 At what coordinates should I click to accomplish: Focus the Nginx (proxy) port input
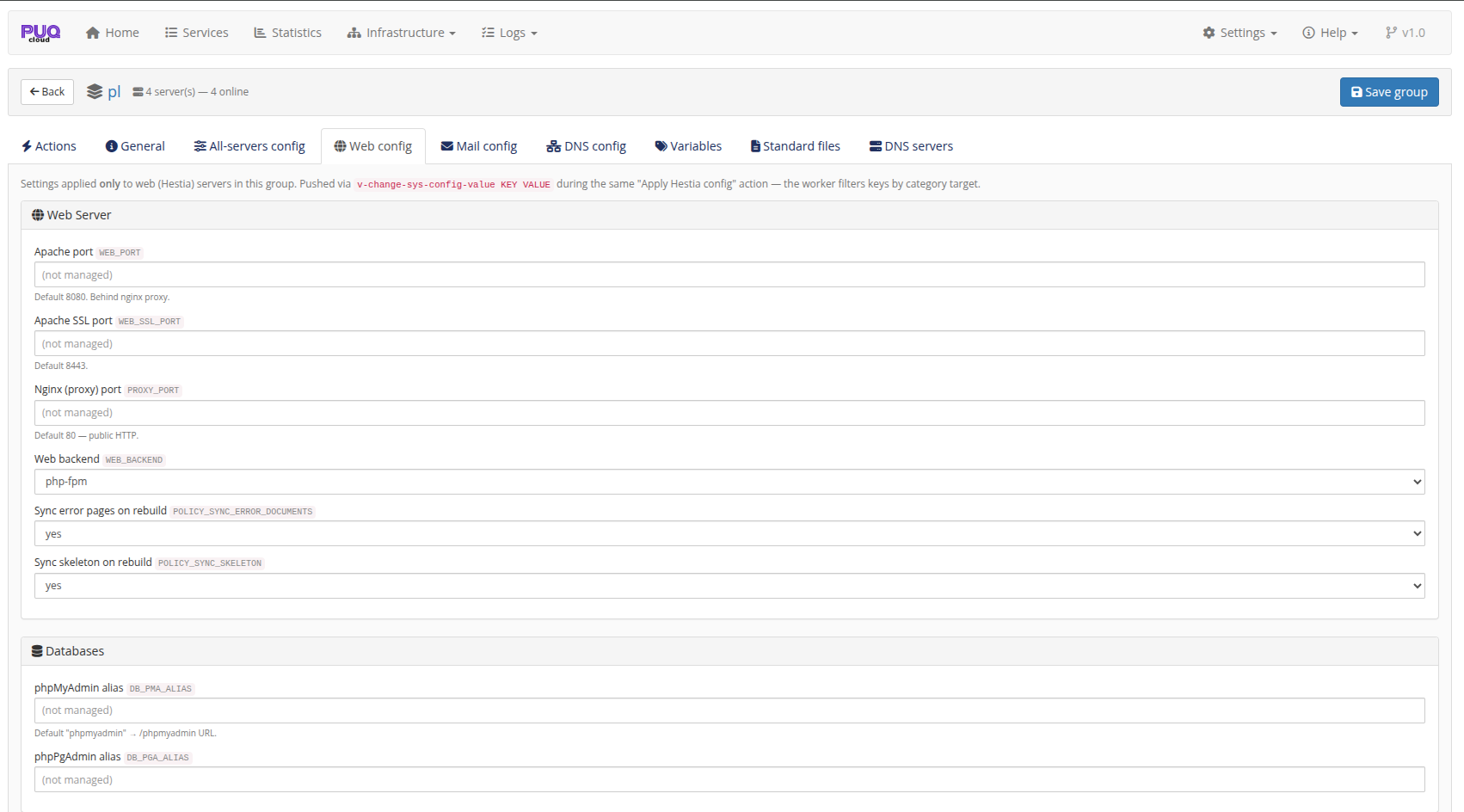(729, 413)
